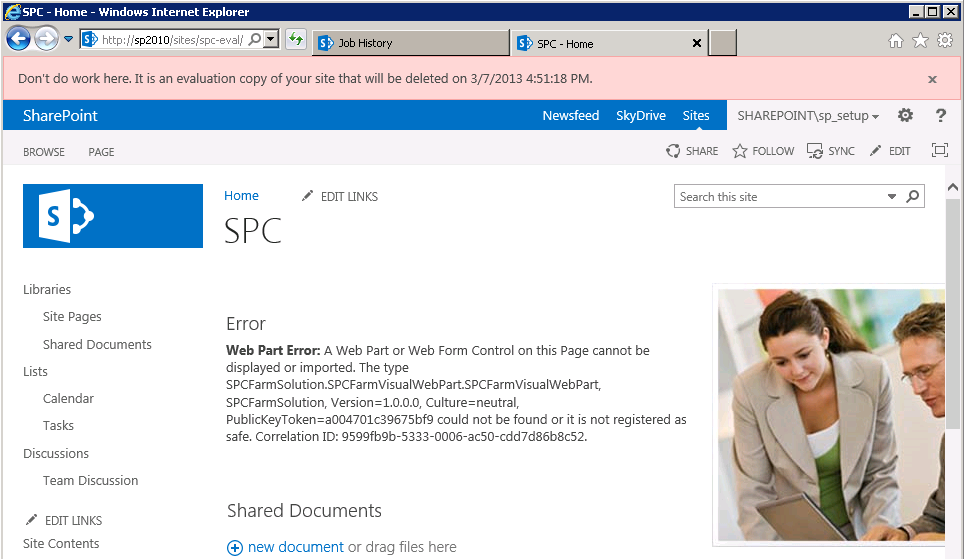Image resolution: width=964 pixels, height=559 pixels.
Task: Click the SharePoint brand text
Action: click(60, 116)
